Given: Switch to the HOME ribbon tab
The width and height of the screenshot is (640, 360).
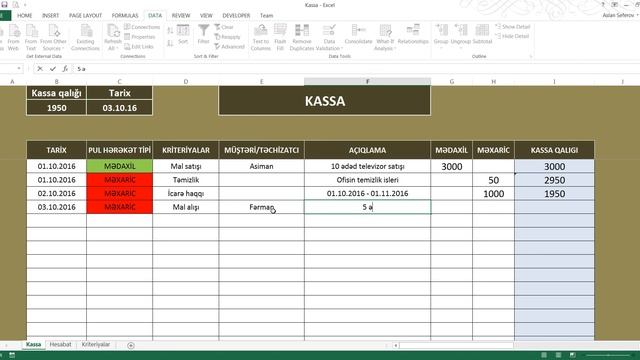Looking at the screenshot, I should [24, 16].
